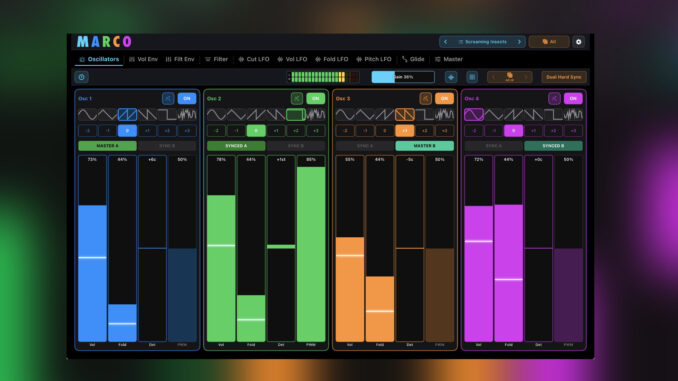Screen dimensions: 678x381
Task: Select square waveform for Osc 3
Action: click(x=425, y=115)
